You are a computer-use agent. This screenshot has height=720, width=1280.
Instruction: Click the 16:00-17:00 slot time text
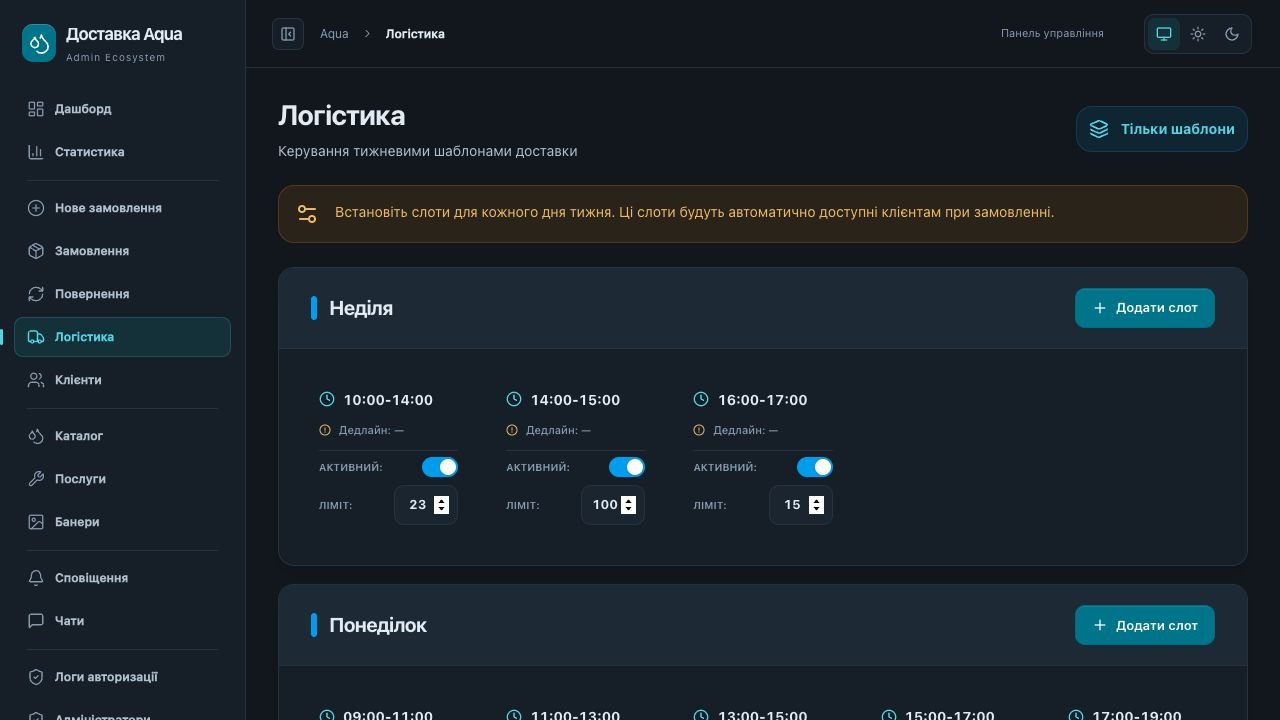coord(762,400)
